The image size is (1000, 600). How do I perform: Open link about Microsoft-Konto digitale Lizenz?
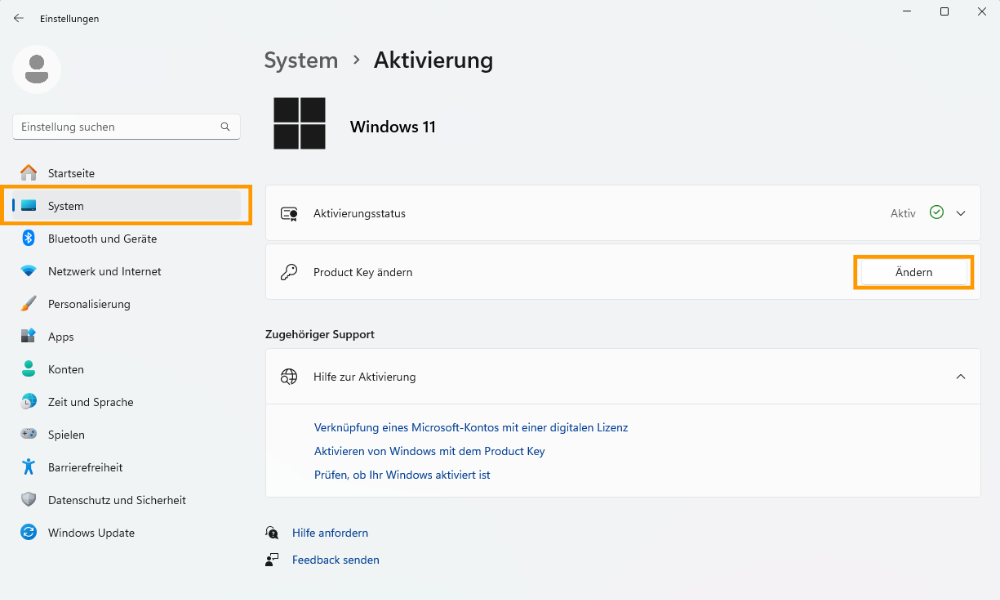[471, 427]
